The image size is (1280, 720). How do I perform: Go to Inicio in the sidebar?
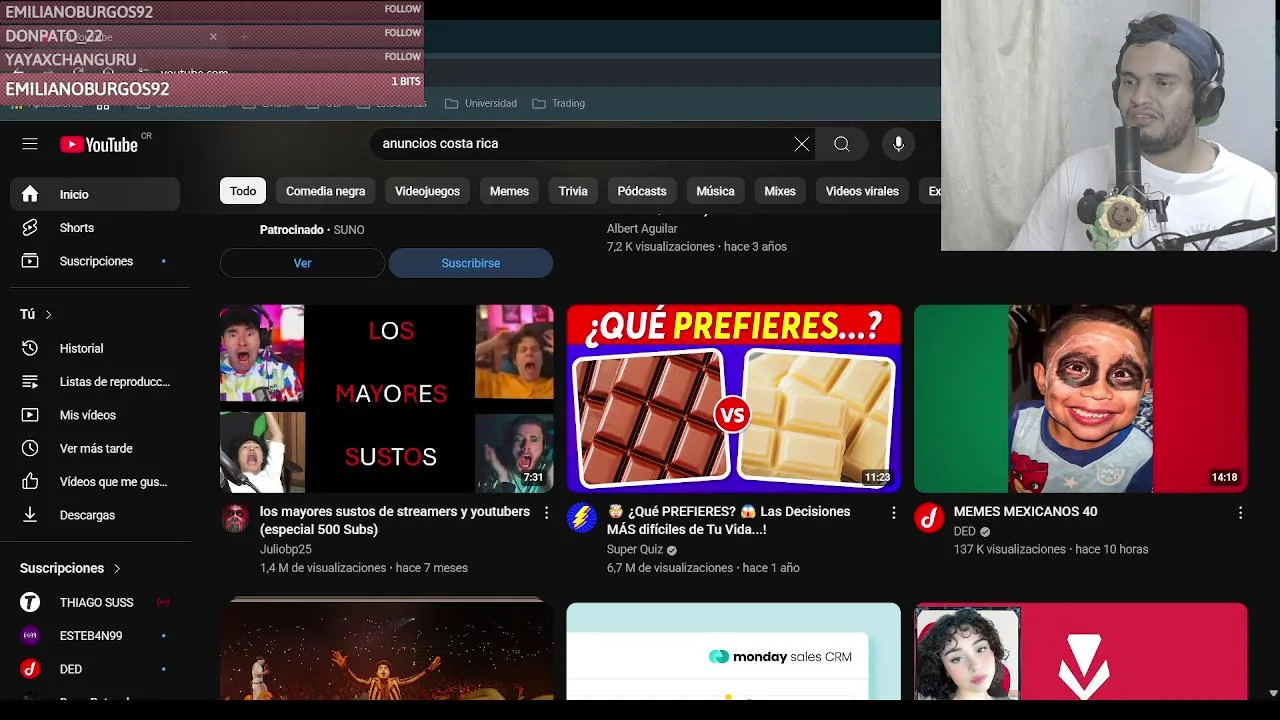(x=95, y=194)
